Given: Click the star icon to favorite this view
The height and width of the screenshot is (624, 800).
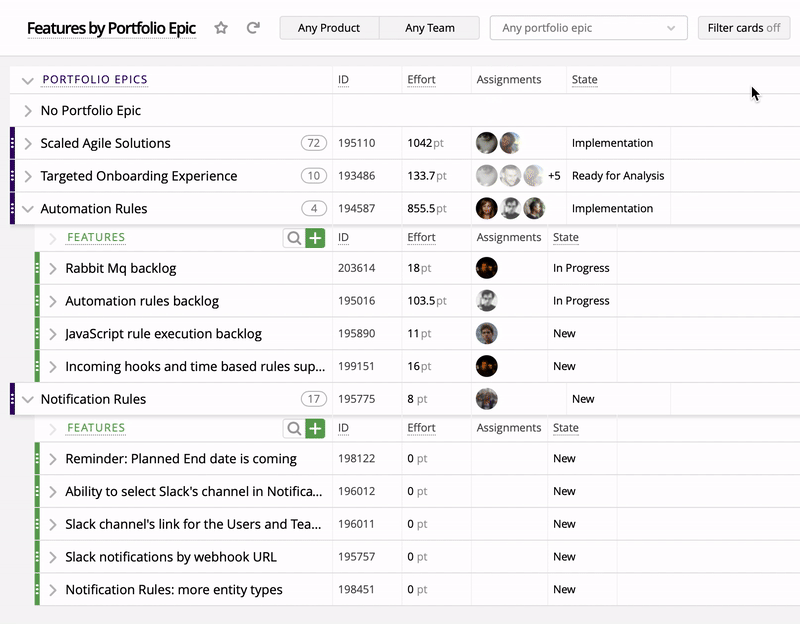Looking at the screenshot, I should point(221,29).
